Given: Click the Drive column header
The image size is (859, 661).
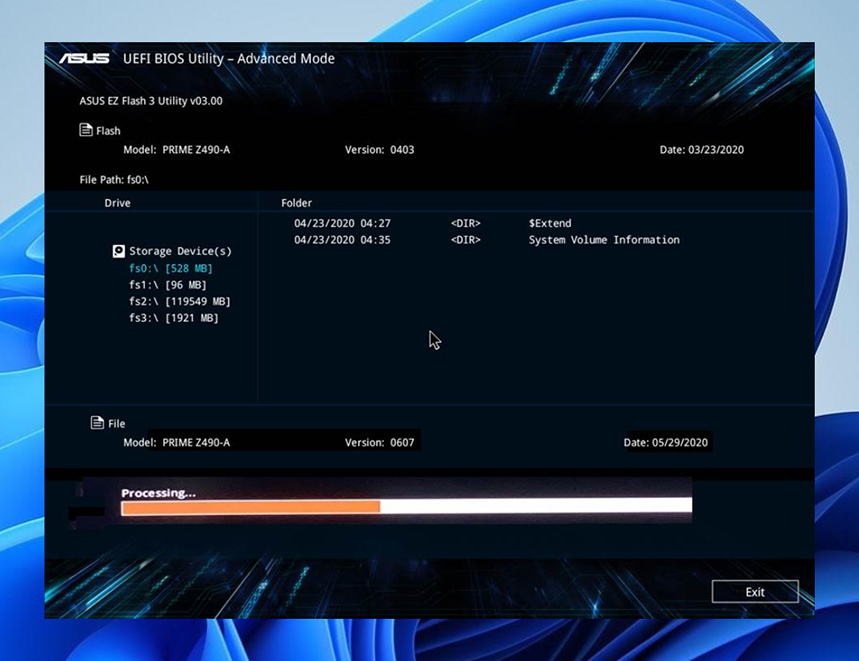Looking at the screenshot, I should tap(117, 203).
